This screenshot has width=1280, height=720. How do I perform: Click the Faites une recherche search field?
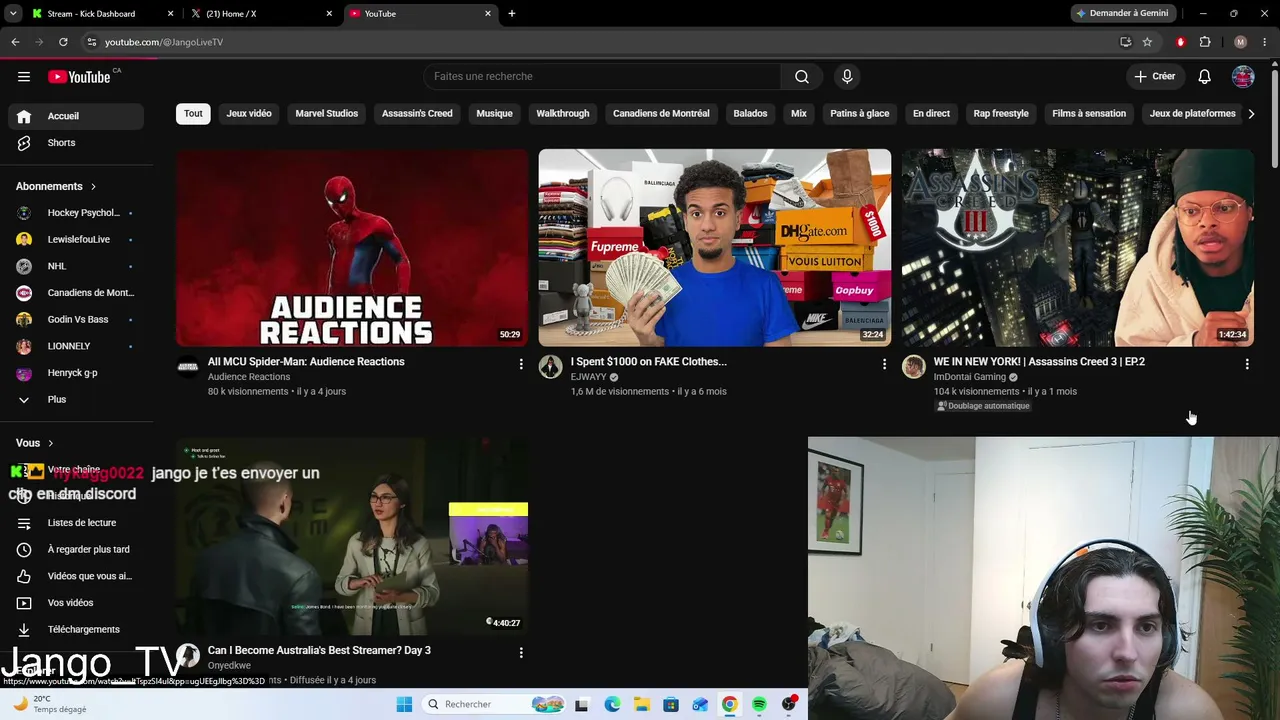(602, 77)
